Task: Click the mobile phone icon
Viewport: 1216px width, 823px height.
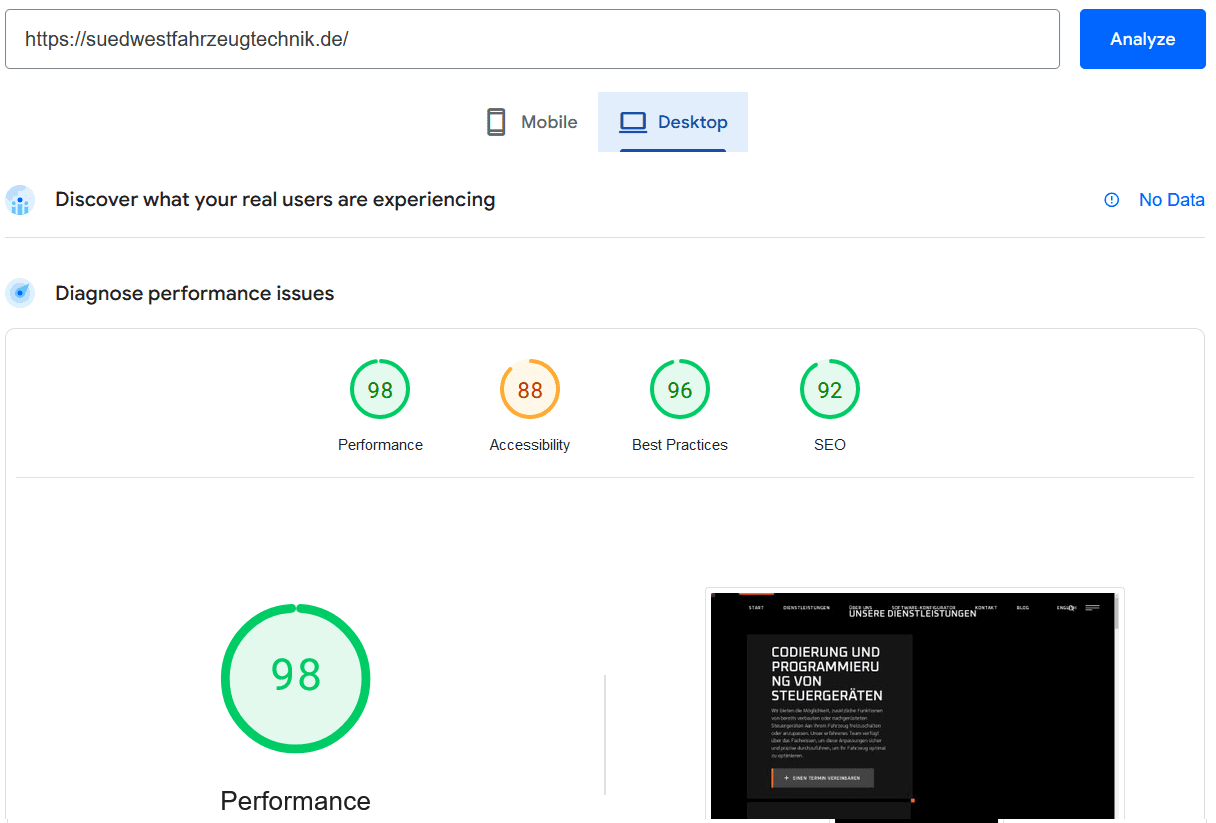Action: point(496,122)
